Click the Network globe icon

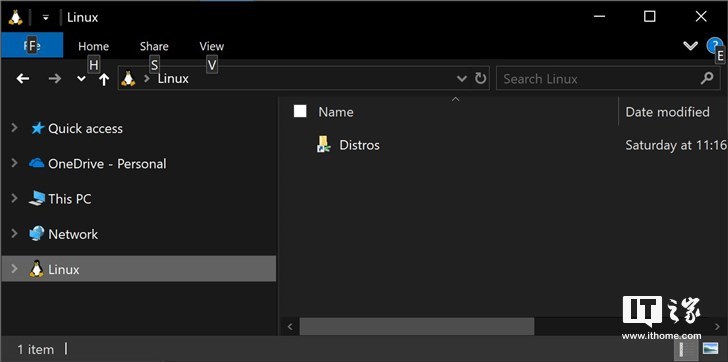(37, 233)
